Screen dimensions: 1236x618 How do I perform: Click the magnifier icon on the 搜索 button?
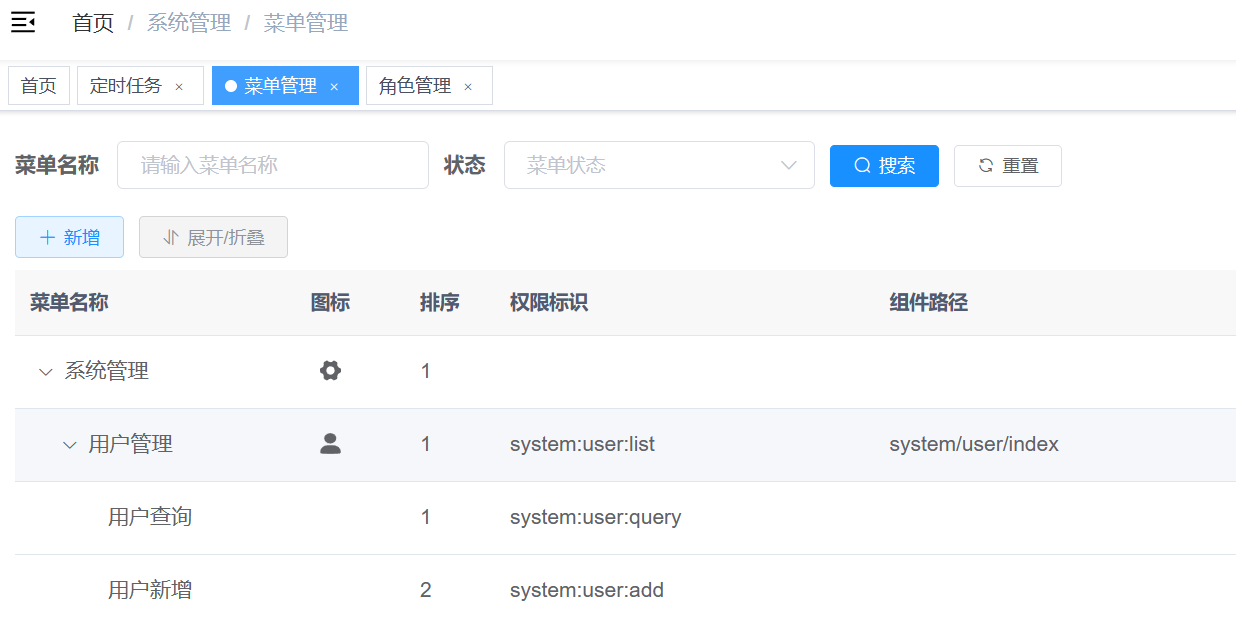(862, 166)
